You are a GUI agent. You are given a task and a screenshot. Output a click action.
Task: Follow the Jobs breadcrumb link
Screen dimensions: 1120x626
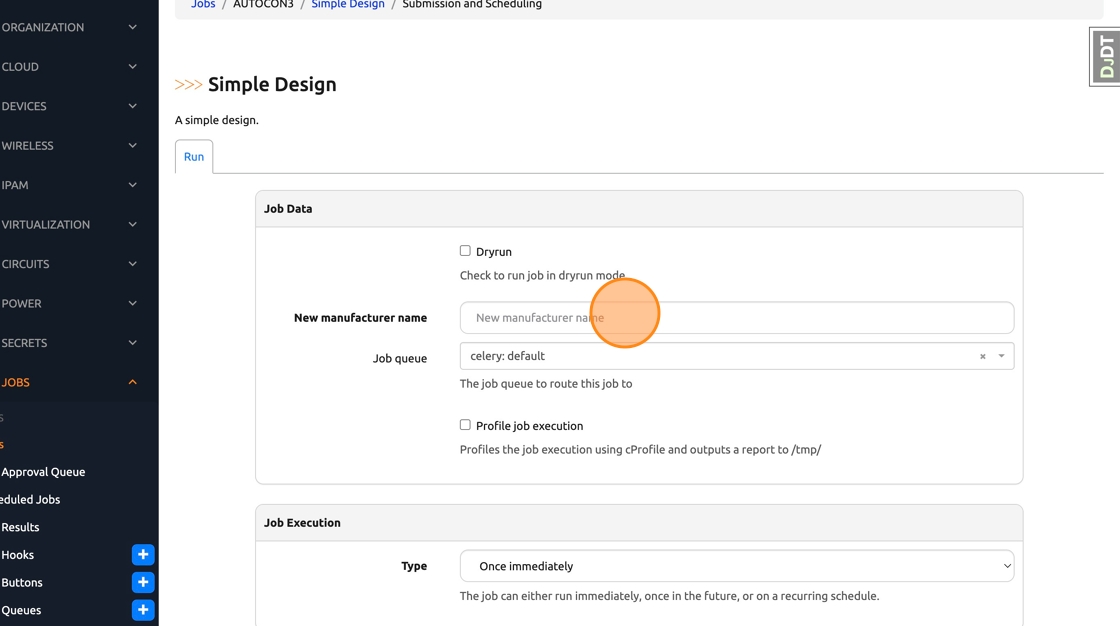(x=203, y=5)
